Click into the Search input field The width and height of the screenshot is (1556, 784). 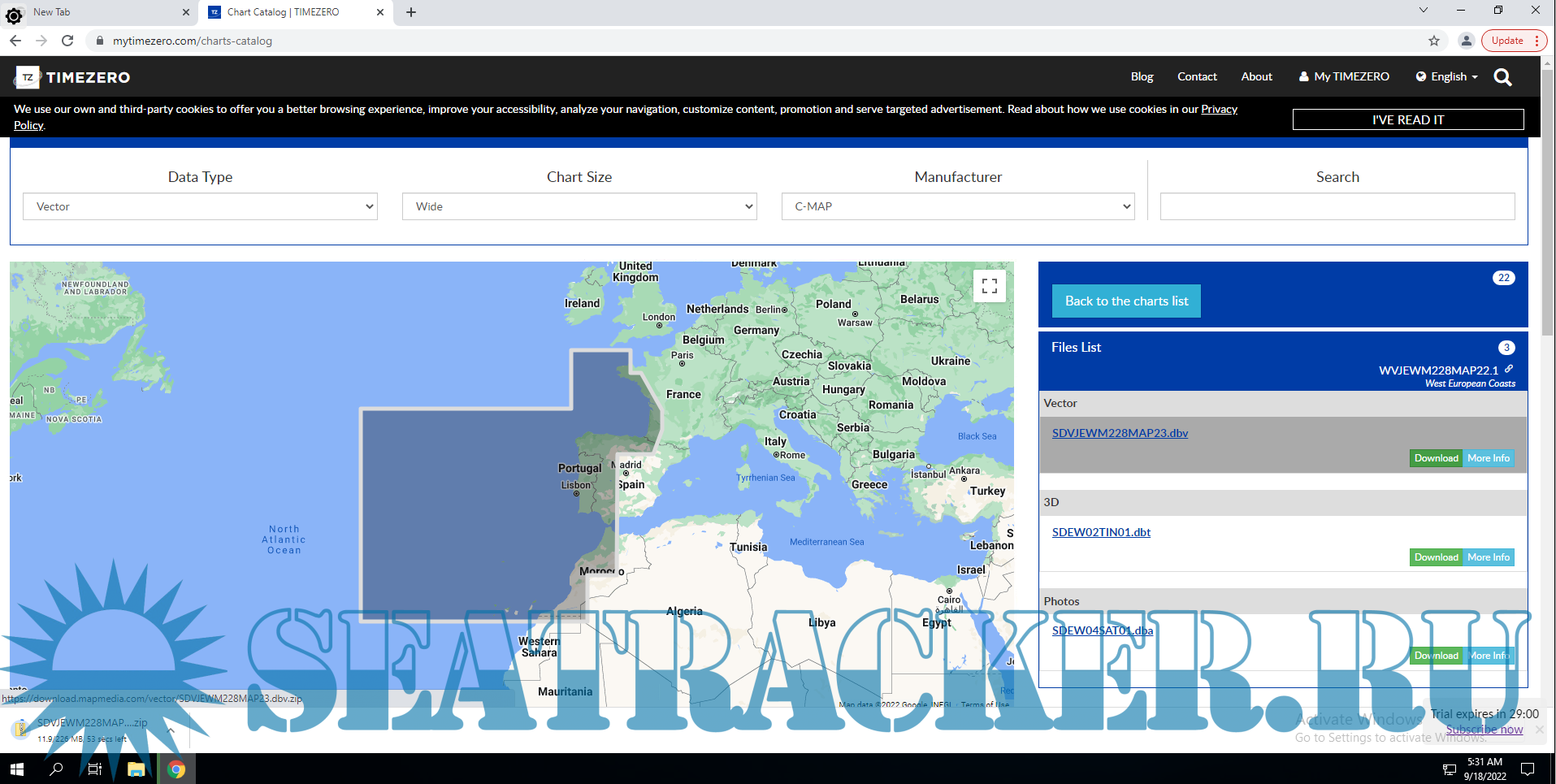point(1337,206)
